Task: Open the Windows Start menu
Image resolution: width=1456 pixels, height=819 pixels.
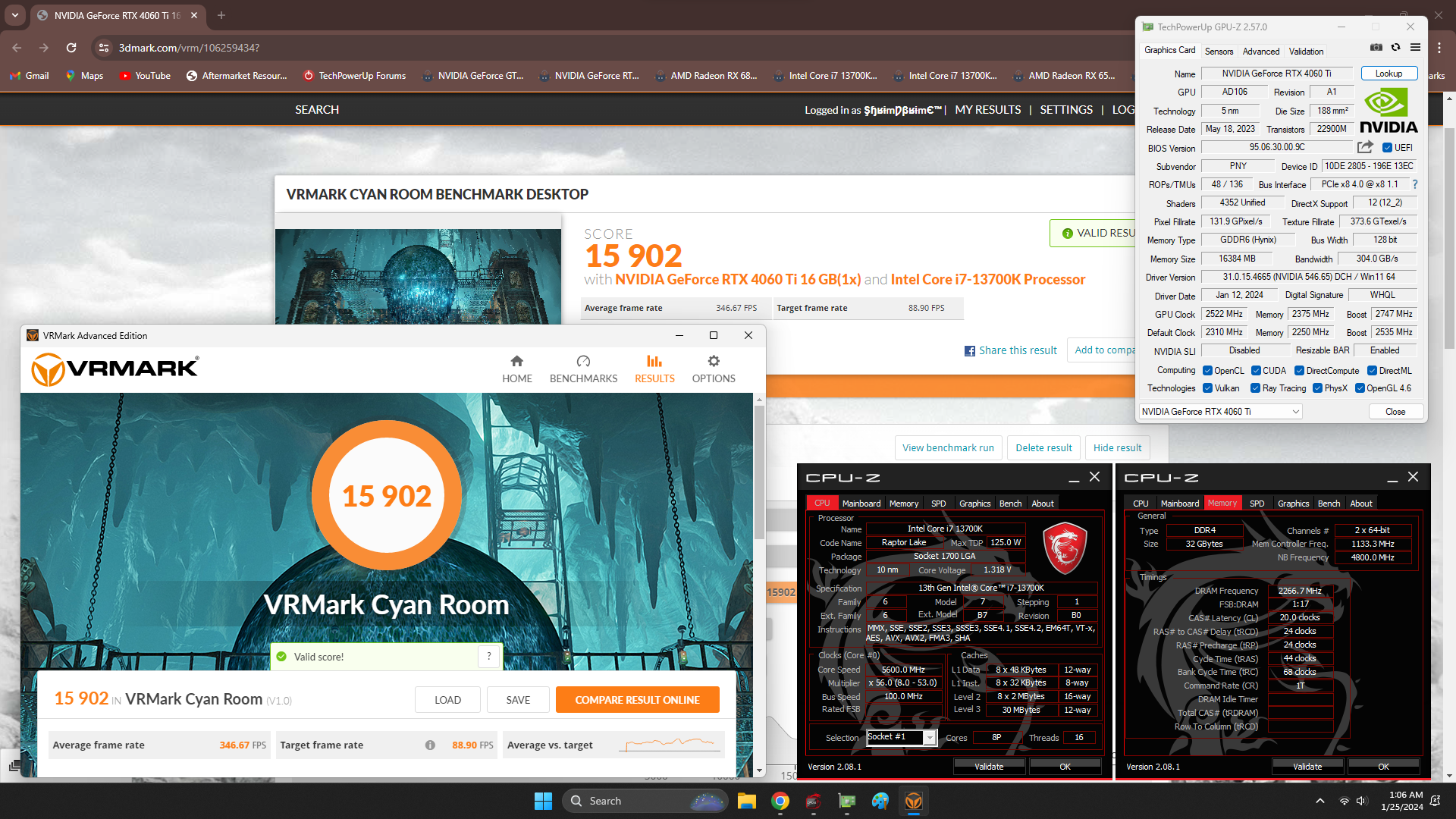Action: tap(543, 801)
